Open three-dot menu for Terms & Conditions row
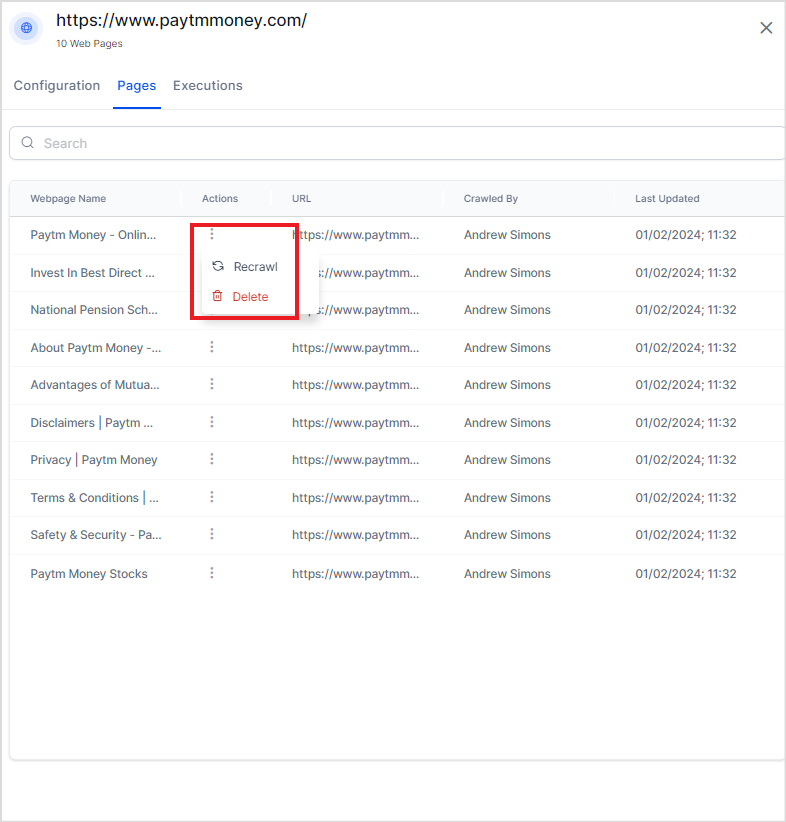 [x=212, y=497]
